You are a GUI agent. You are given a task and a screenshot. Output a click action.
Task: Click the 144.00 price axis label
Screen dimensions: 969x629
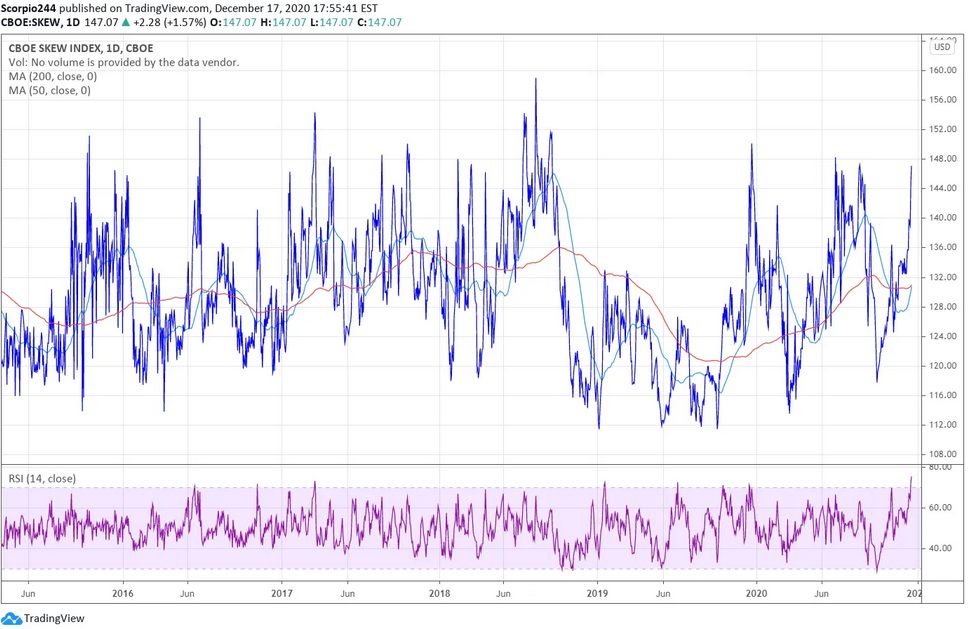tap(943, 188)
